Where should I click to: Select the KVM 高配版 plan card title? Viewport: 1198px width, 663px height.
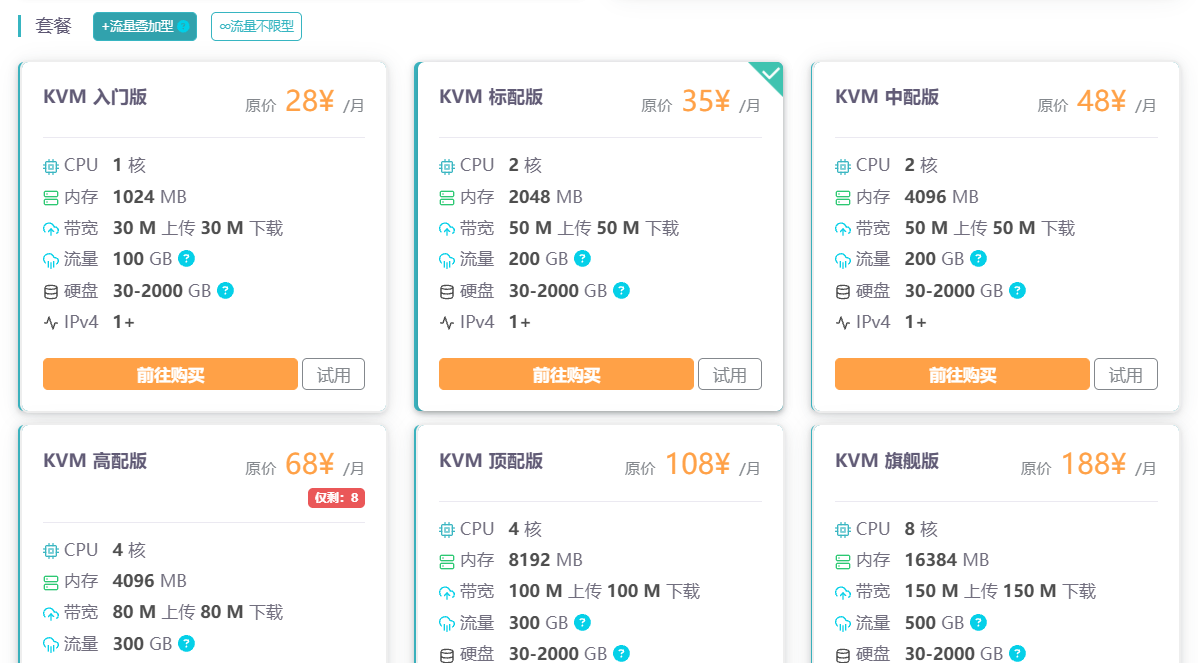click(x=95, y=461)
